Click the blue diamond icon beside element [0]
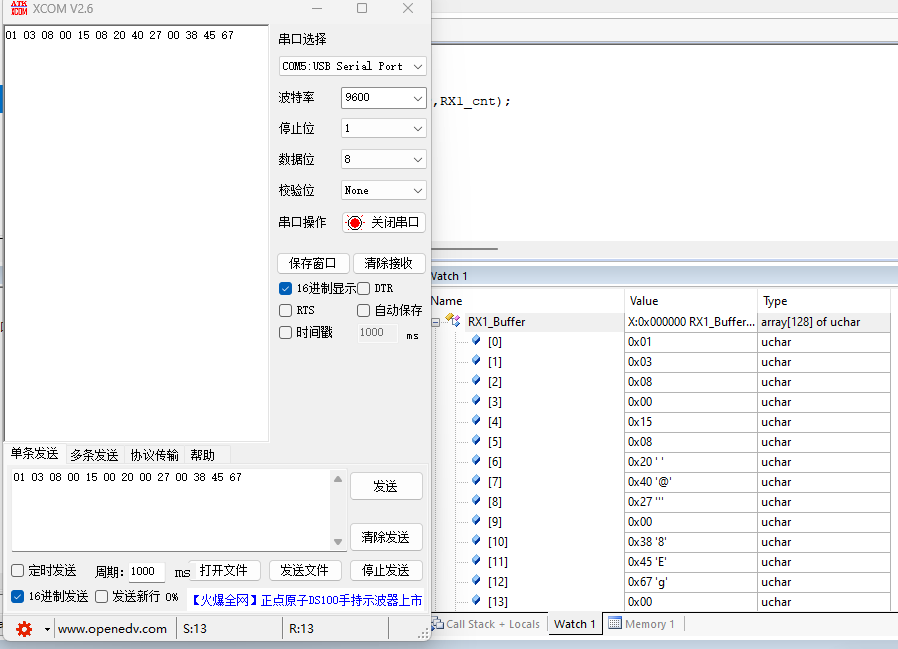Screen dimensions: 898x649 (x=476, y=341)
